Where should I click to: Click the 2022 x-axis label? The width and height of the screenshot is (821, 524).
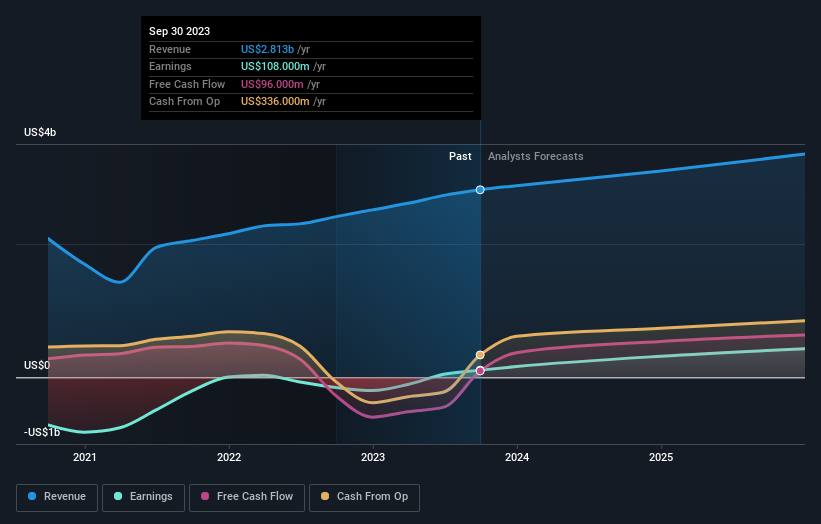tap(229, 457)
